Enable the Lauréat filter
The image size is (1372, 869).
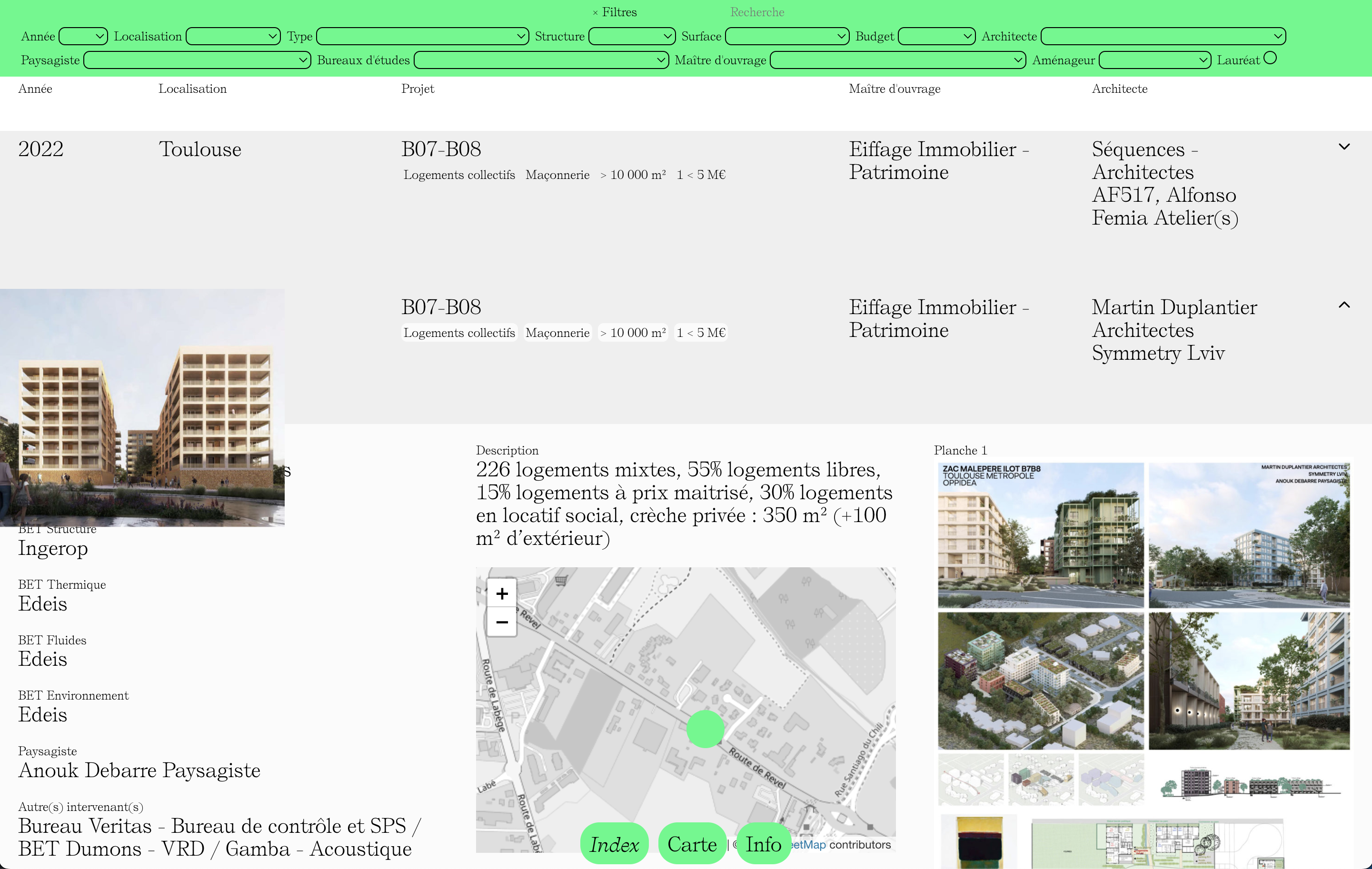[1270, 58]
